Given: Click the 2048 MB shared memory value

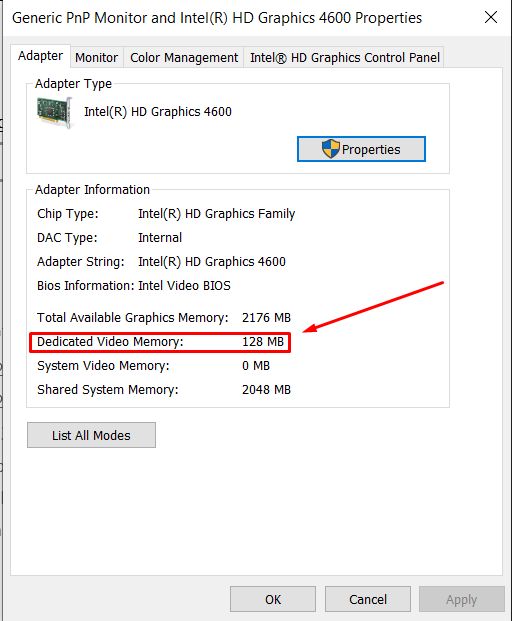Looking at the screenshot, I should pos(266,389).
